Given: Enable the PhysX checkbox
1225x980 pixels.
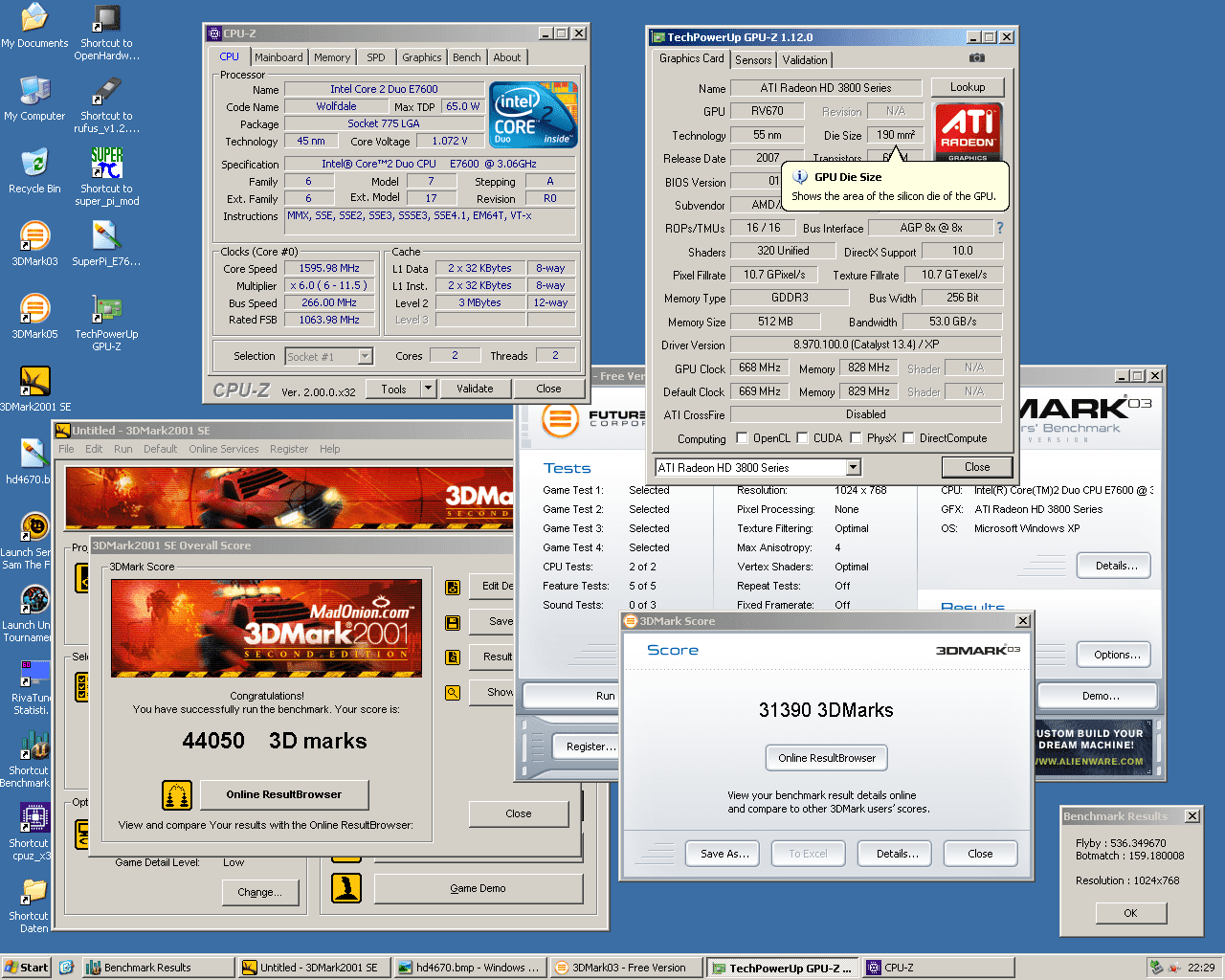Looking at the screenshot, I should (856, 438).
